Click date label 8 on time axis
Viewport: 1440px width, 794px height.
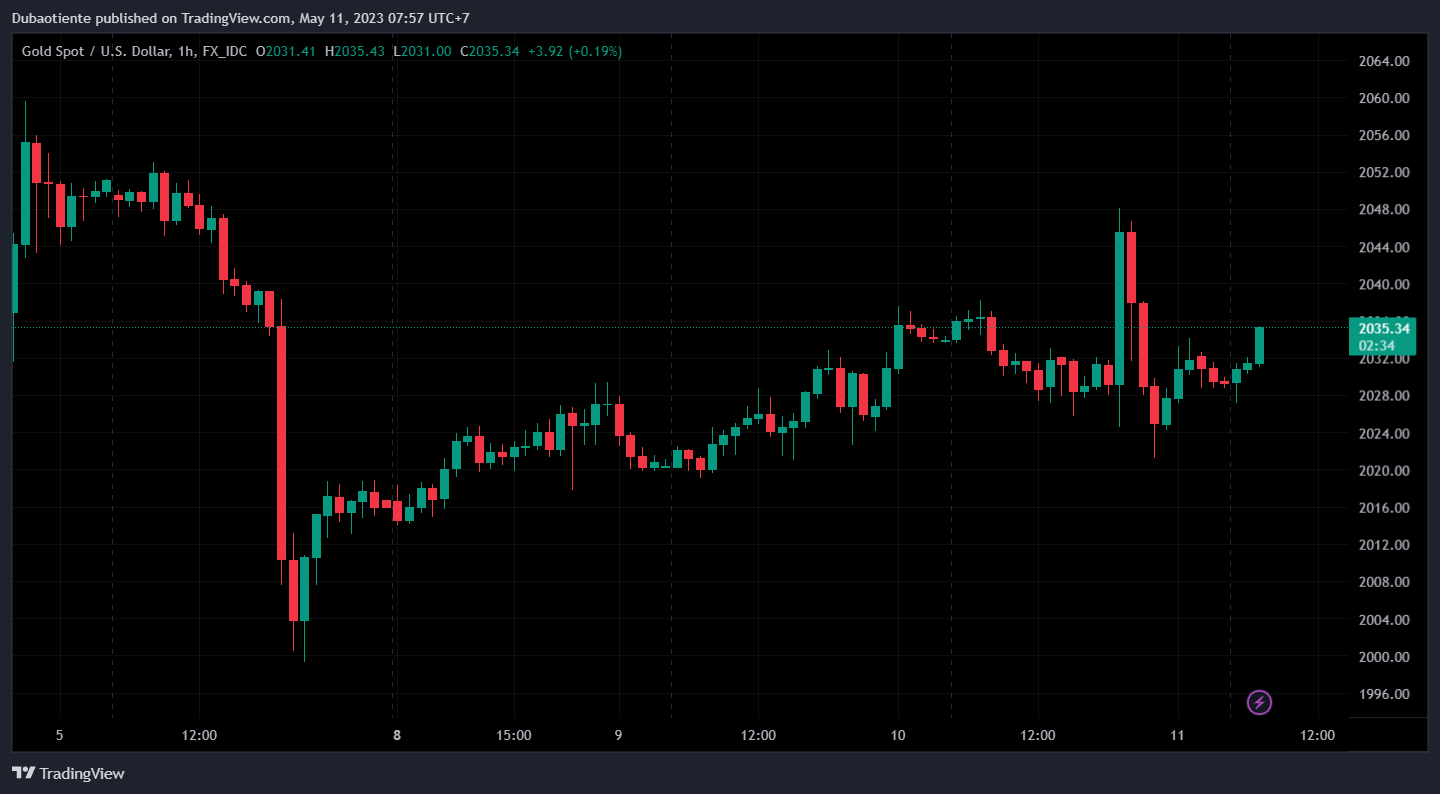[397, 736]
